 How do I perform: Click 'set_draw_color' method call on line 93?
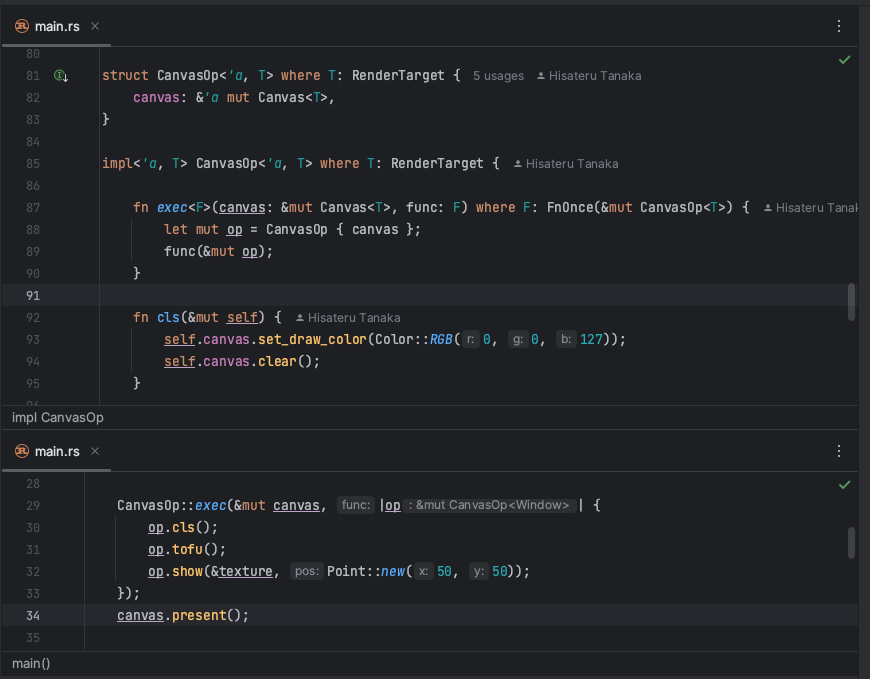click(312, 340)
